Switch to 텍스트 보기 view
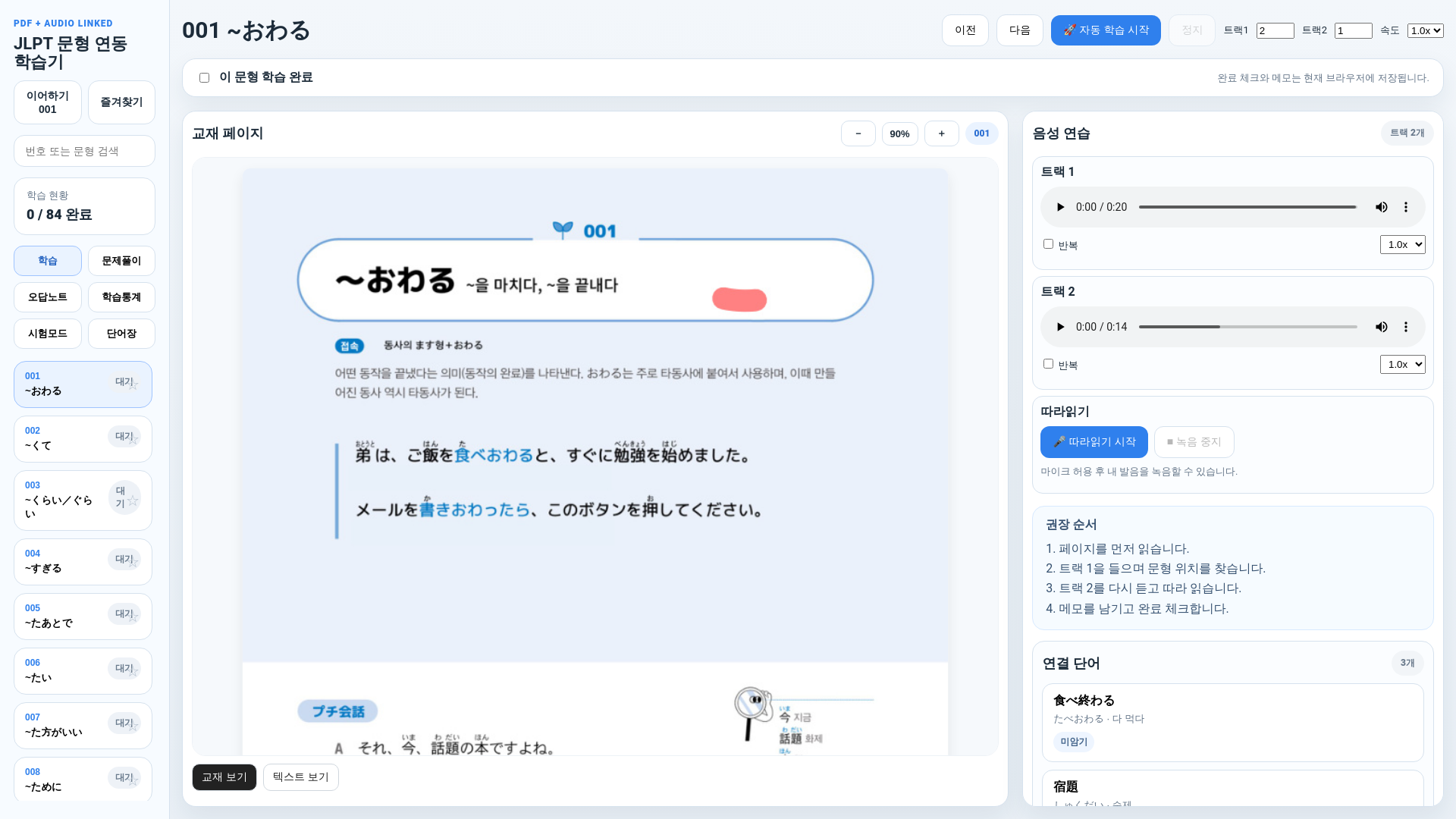This screenshot has height=819, width=1456. 301,777
